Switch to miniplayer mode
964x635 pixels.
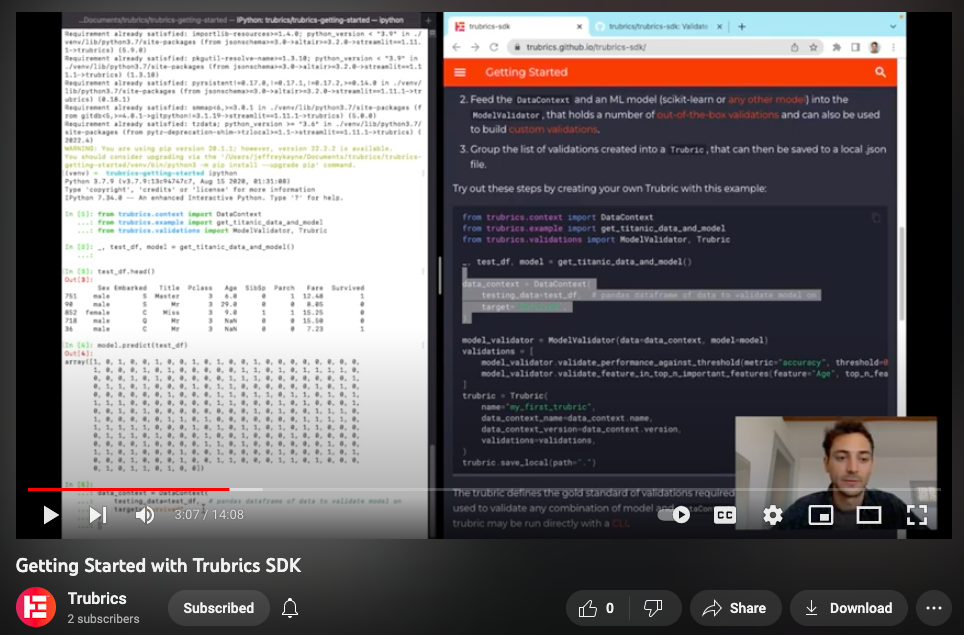click(x=820, y=515)
